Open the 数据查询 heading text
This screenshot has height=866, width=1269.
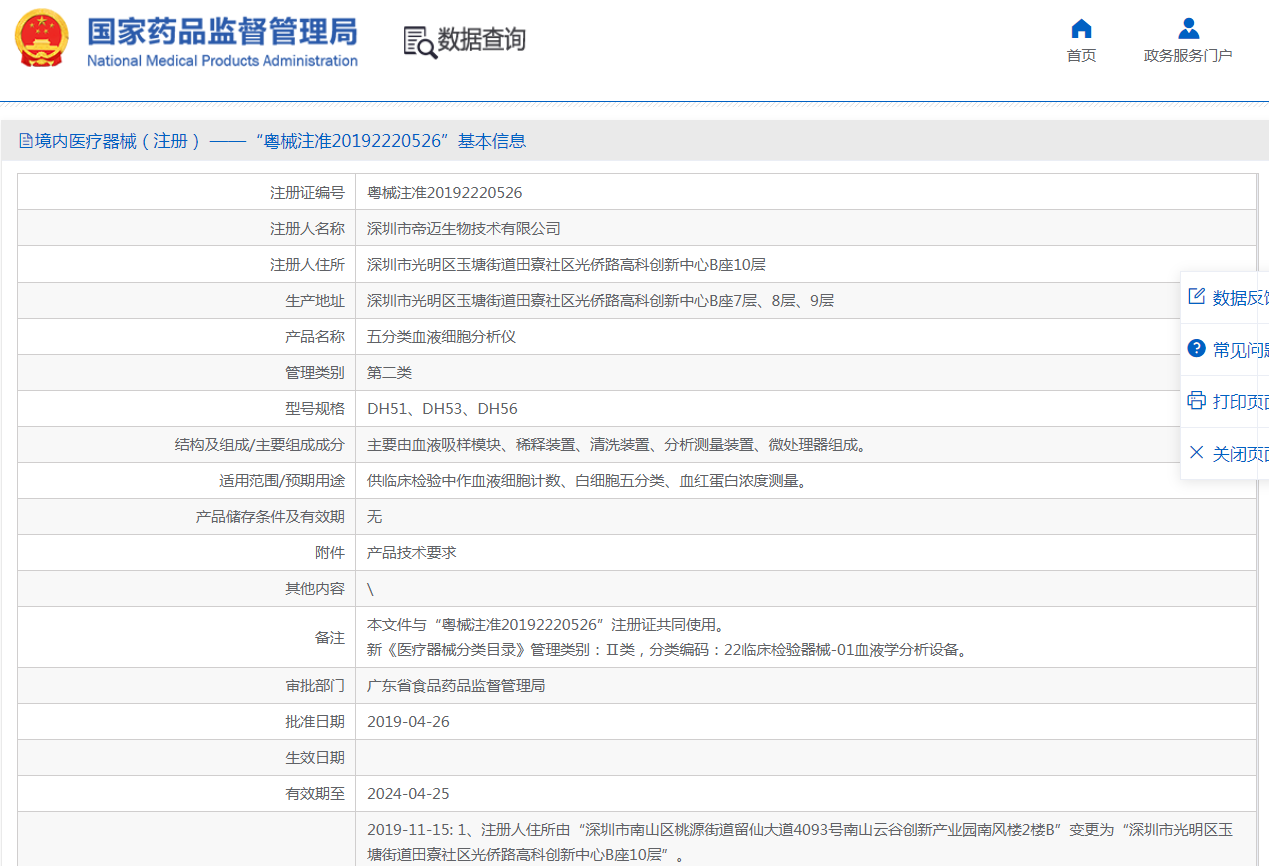[481, 40]
